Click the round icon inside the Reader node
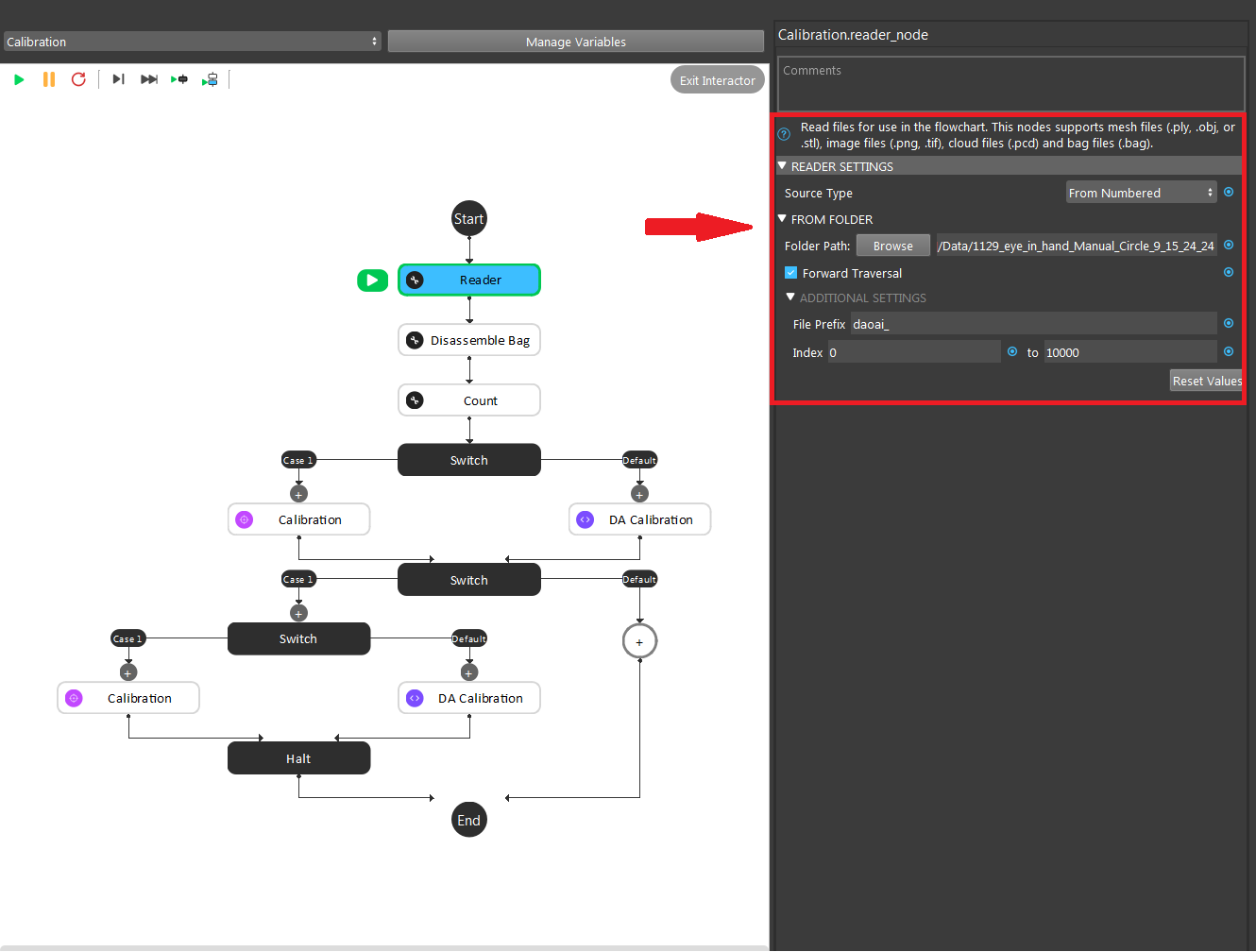 [x=415, y=280]
